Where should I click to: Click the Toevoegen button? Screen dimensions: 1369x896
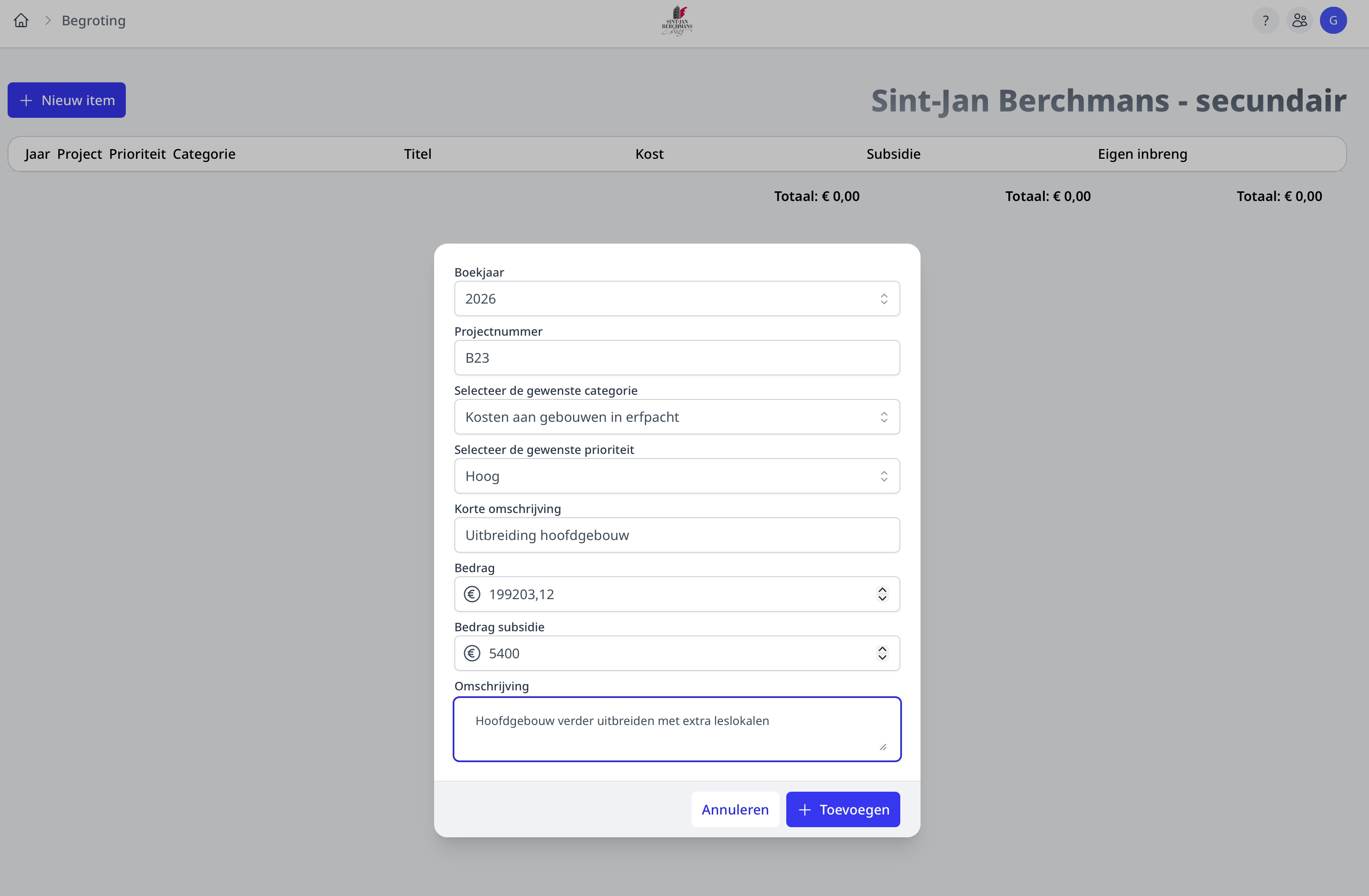point(843,810)
